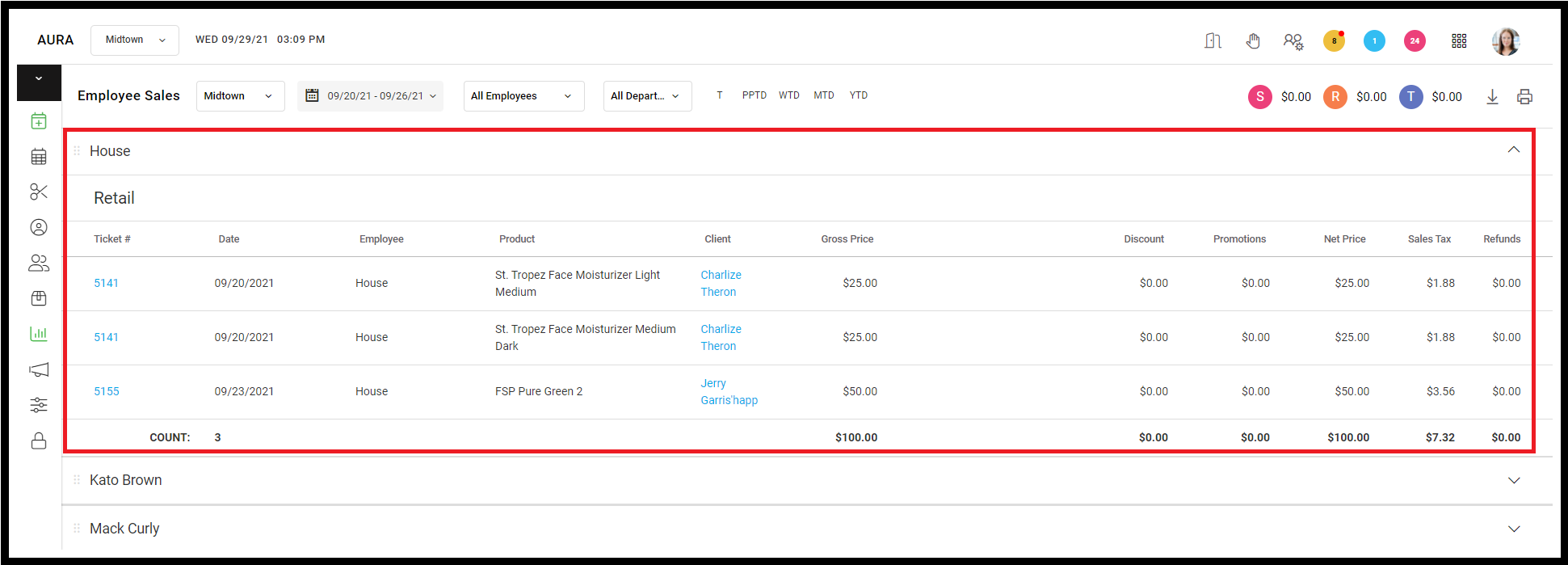The height and width of the screenshot is (565, 1568).
Task: Click the date range picker field
Action: [370, 96]
